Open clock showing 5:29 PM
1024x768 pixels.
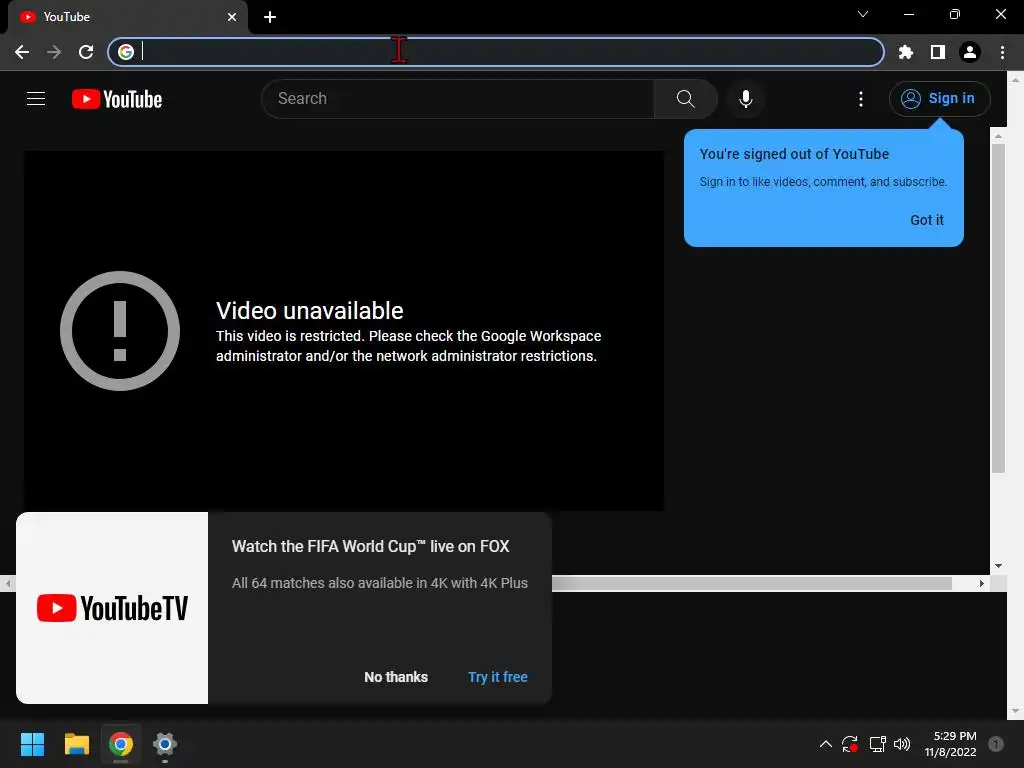pyautogui.click(x=950, y=744)
